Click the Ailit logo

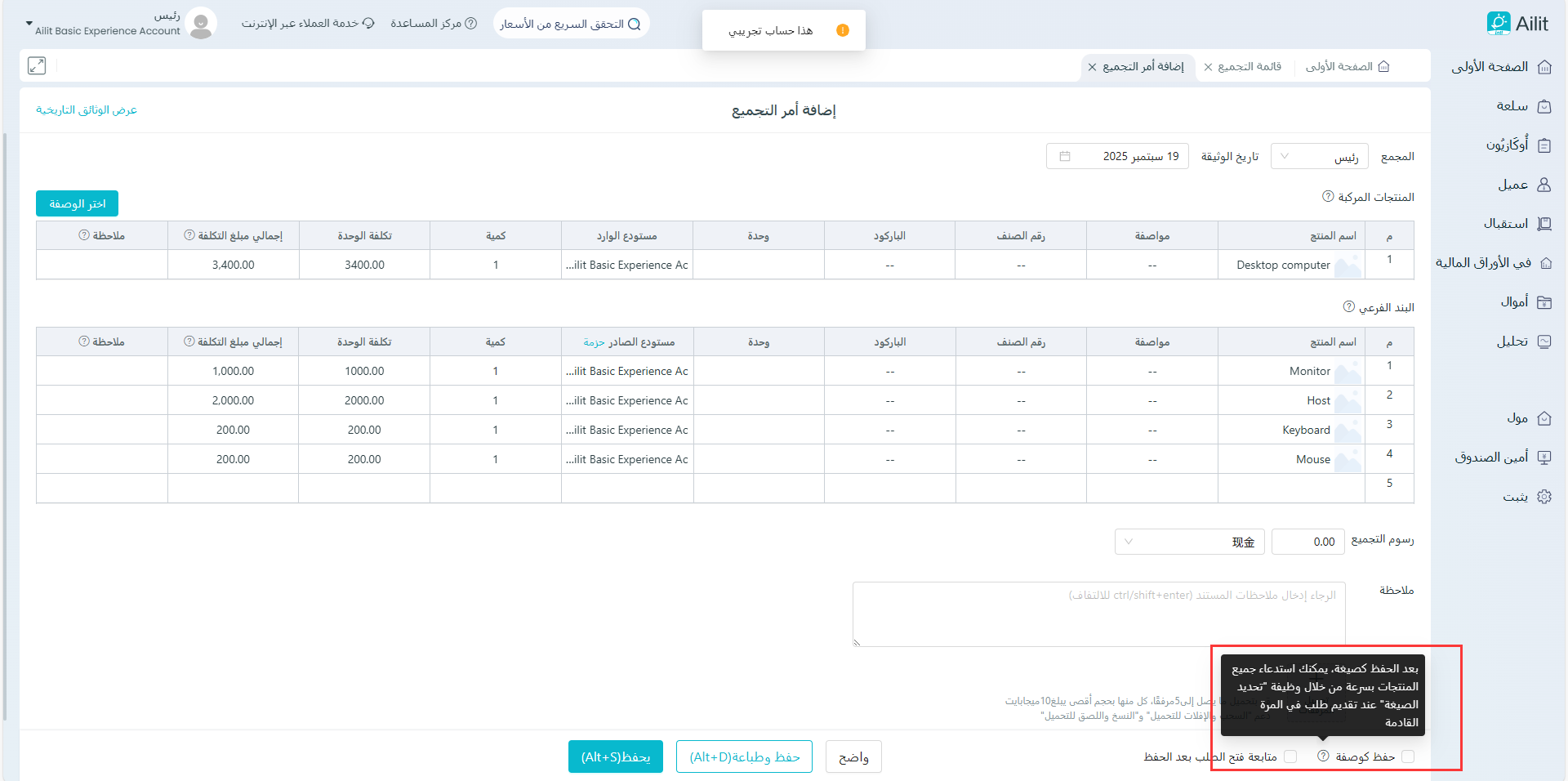[x=1517, y=24]
